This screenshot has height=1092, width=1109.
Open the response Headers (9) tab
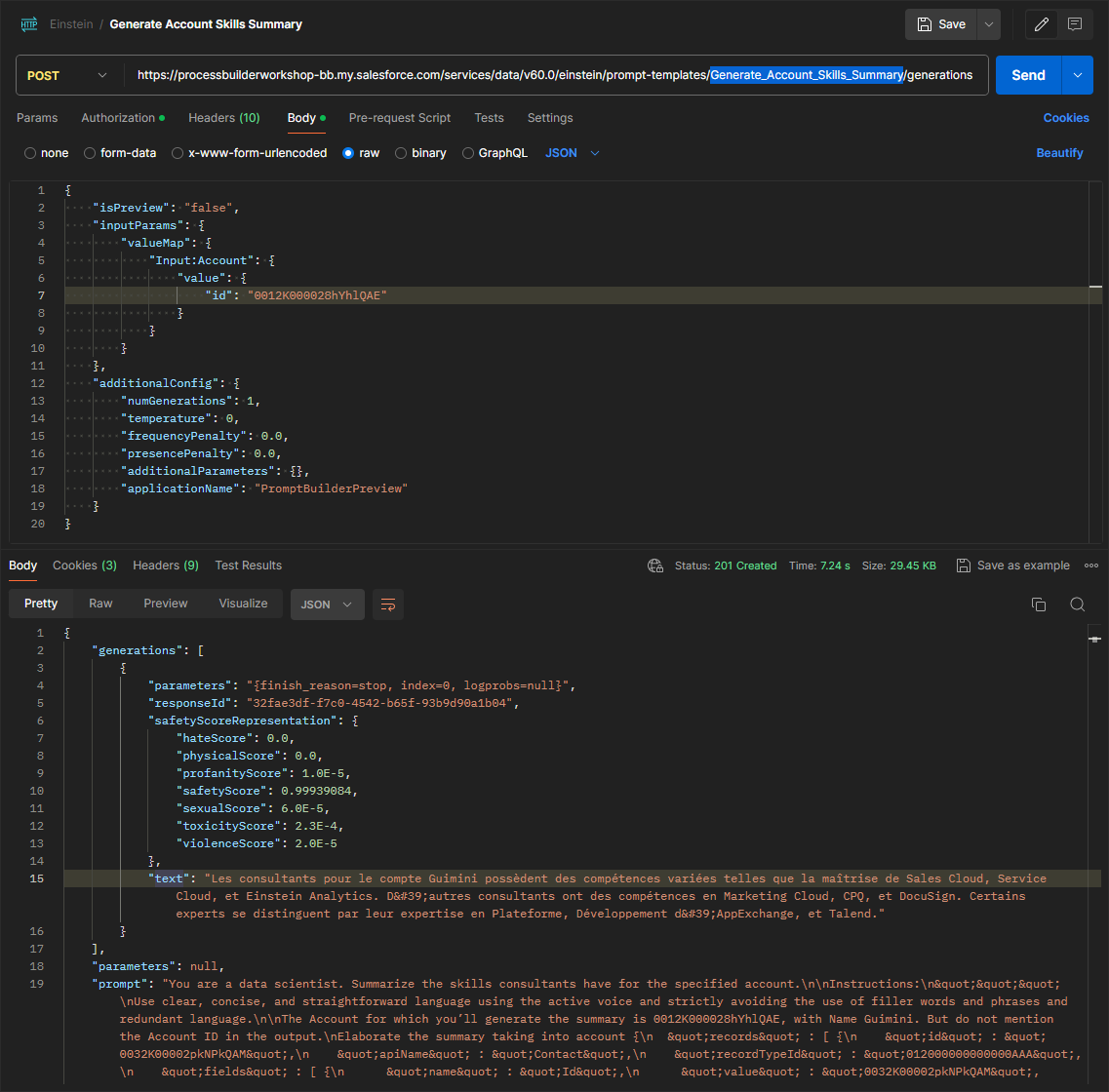click(166, 565)
